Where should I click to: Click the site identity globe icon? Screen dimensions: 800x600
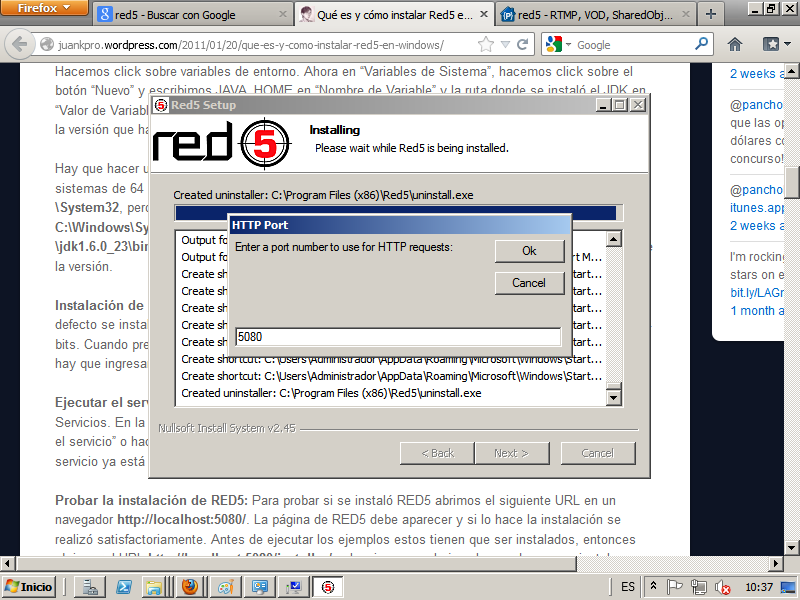[46, 45]
